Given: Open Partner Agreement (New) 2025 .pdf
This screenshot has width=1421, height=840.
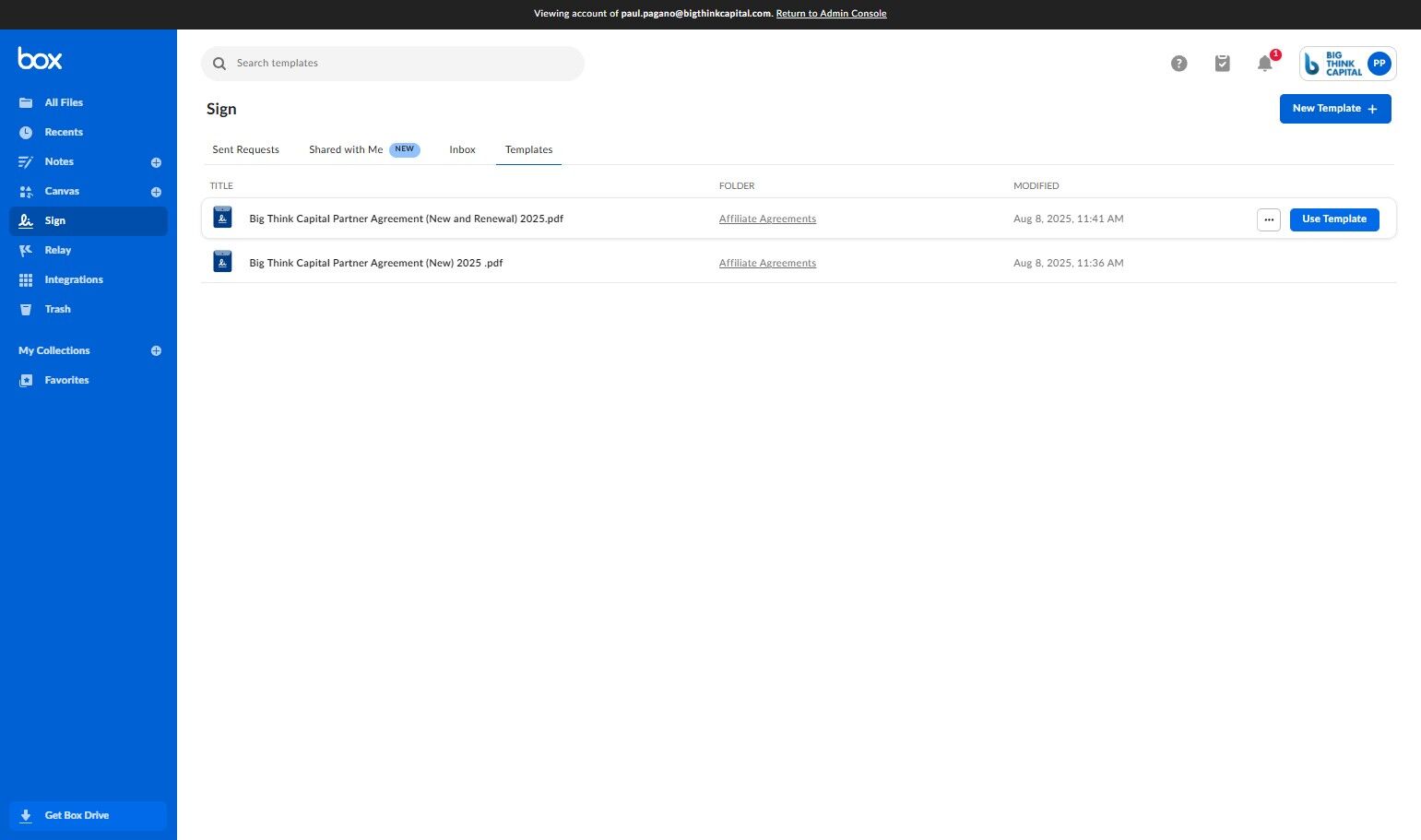Looking at the screenshot, I should click(x=376, y=263).
